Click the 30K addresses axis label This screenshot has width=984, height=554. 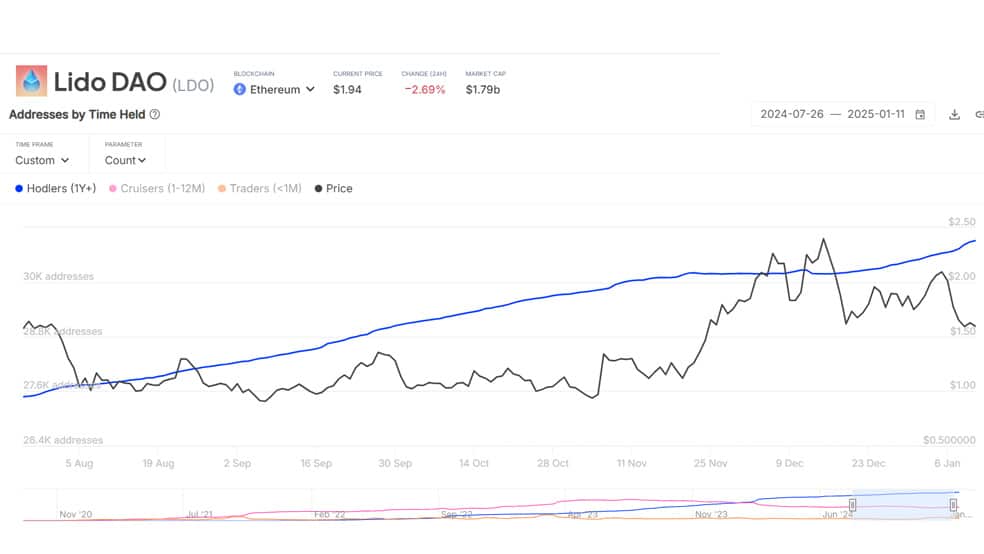coord(58,276)
